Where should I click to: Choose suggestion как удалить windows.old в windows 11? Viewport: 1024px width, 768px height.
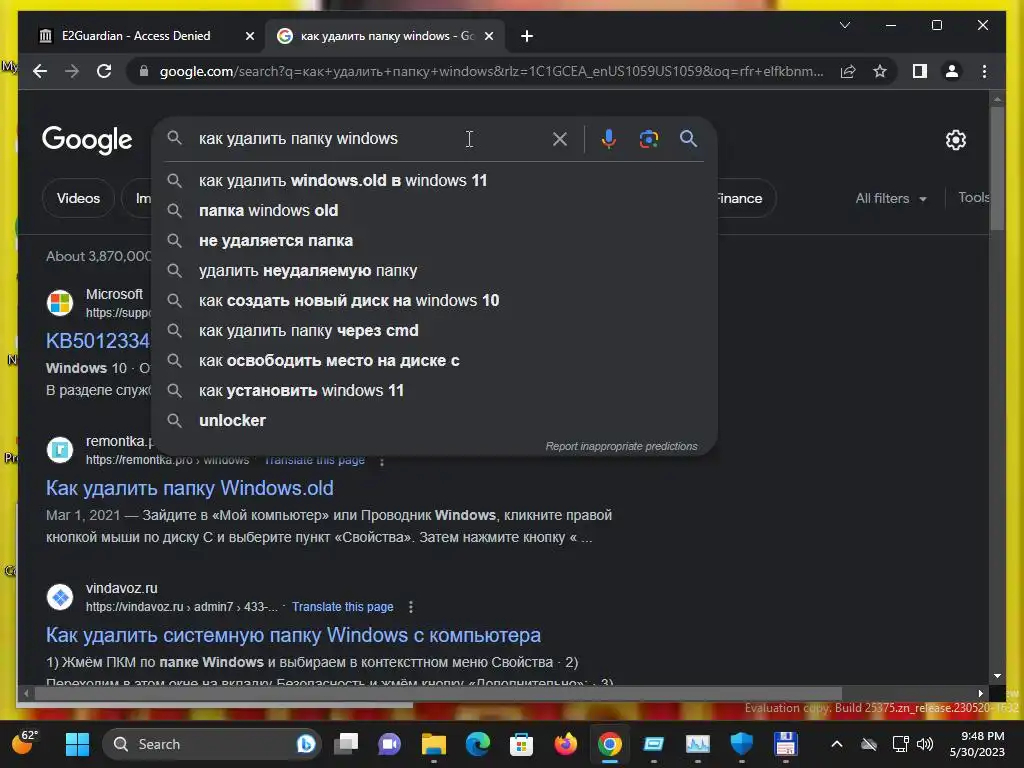[434, 180]
